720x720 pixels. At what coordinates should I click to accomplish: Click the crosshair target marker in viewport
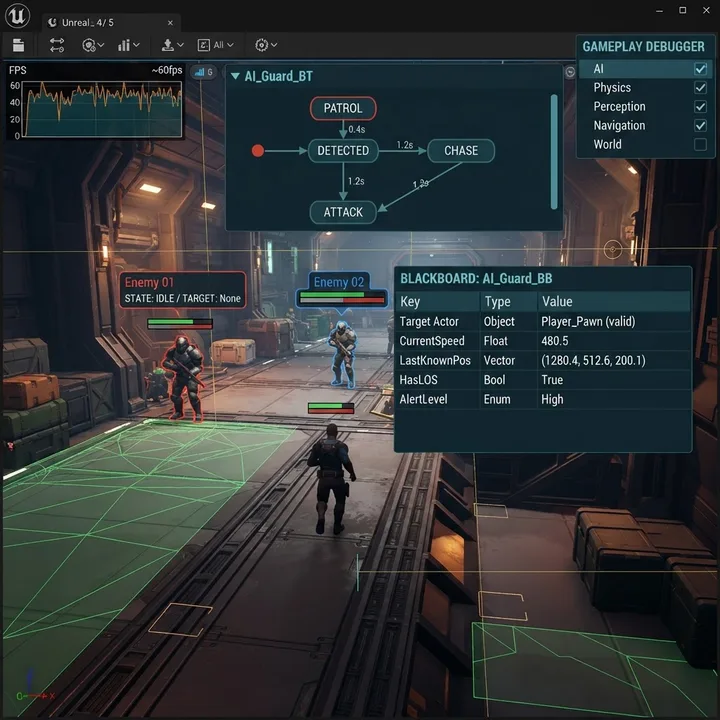pos(613,249)
